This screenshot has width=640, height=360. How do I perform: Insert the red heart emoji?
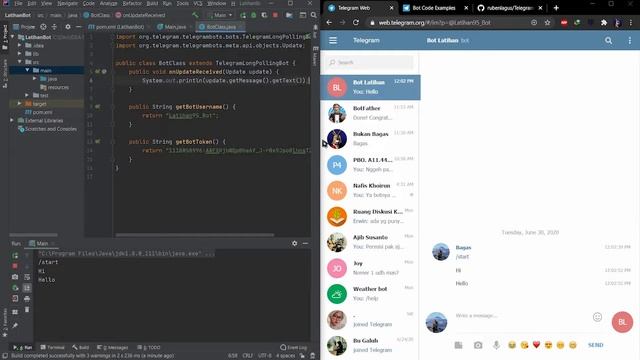[x=536, y=345]
